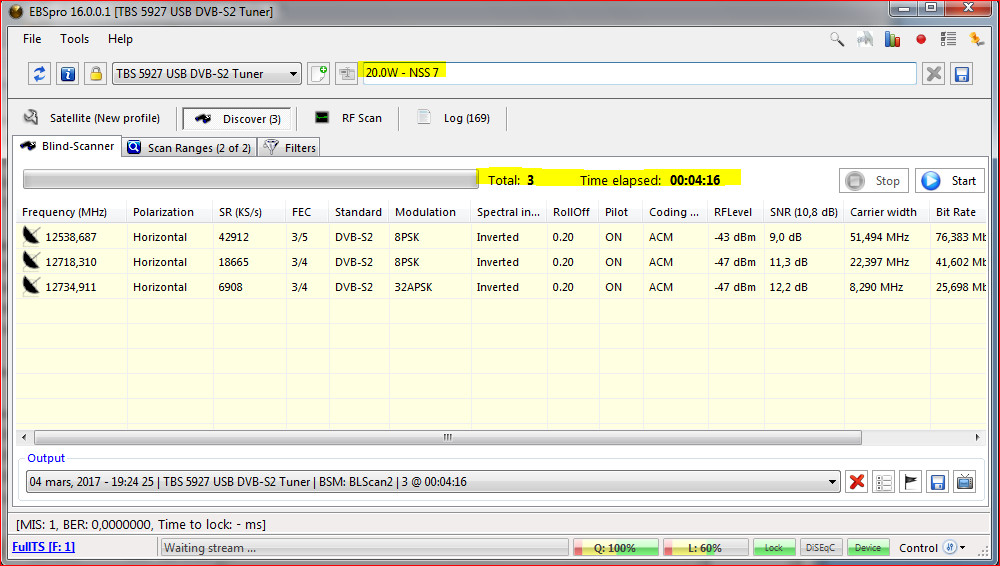Viewport: 1000px width, 566px height.
Task: Click the magnifier search icon
Action: pyautogui.click(x=837, y=40)
